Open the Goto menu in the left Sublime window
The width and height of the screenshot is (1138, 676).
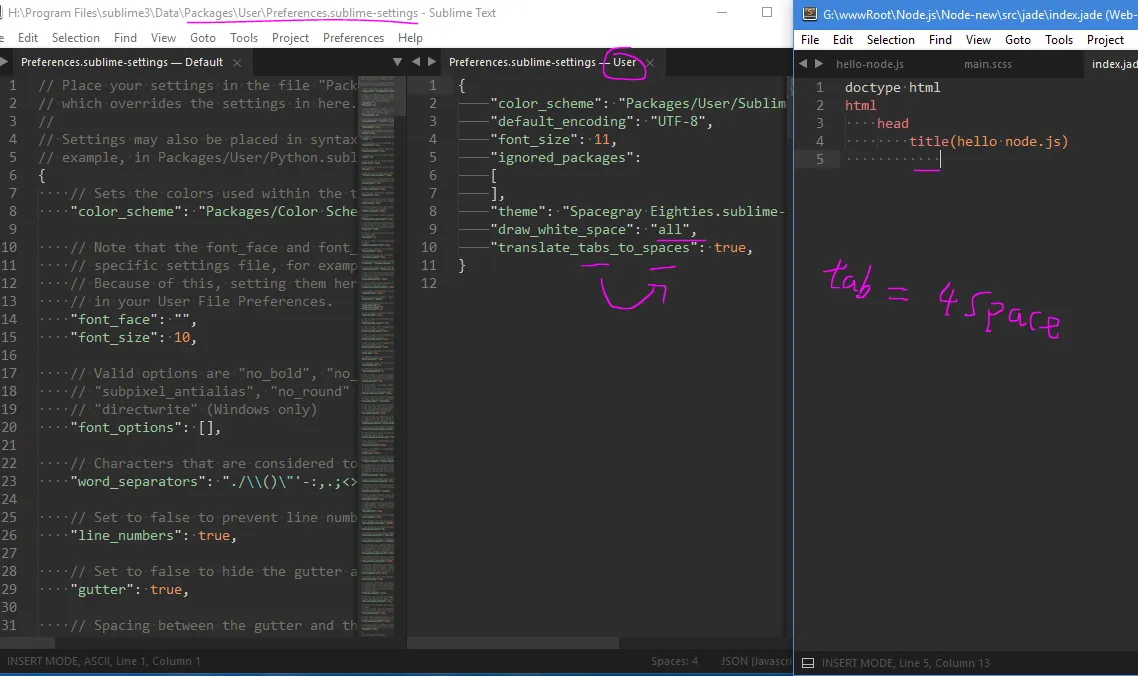pos(202,38)
